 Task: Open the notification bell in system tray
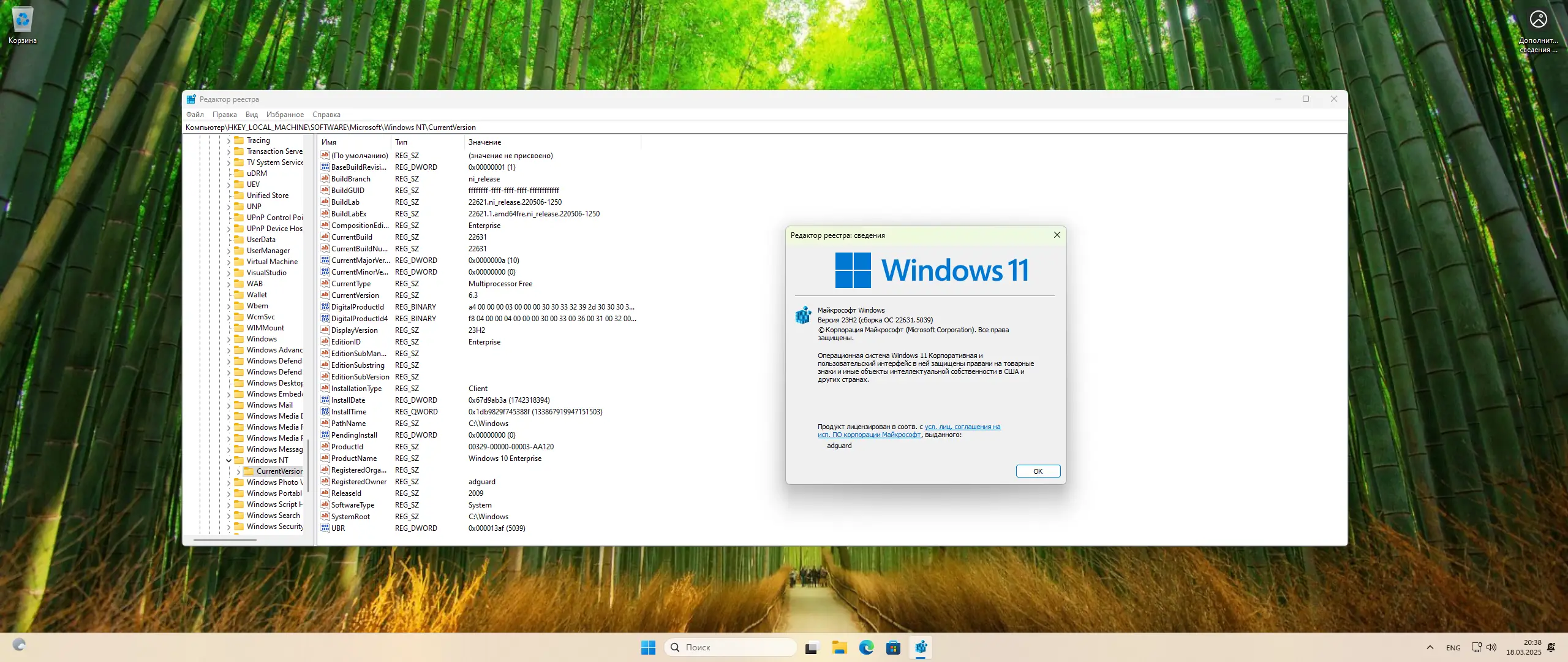1551,647
